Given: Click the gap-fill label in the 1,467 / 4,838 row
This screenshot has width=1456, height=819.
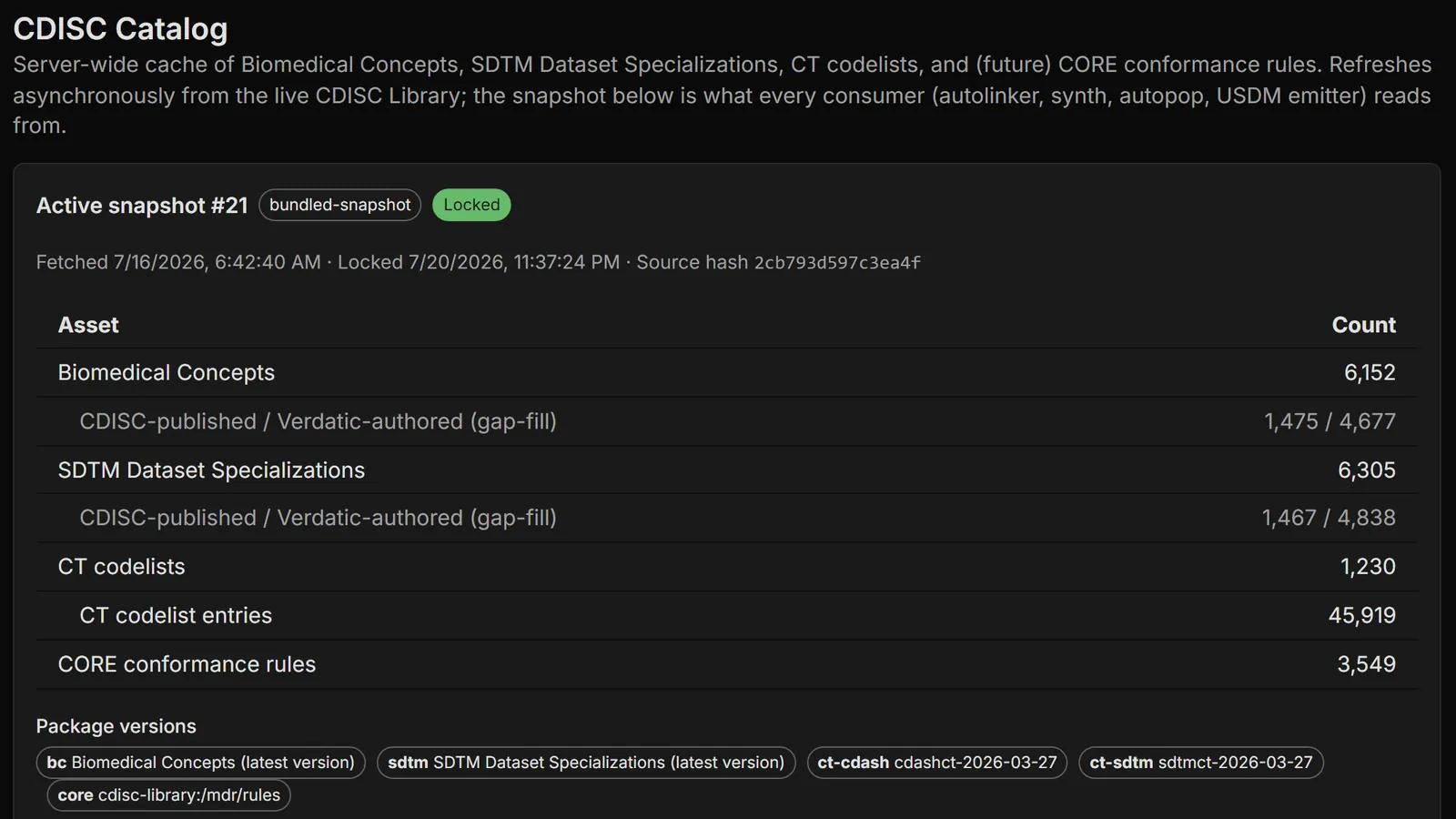Looking at the screenshot, I should click(x=318, y=518).
